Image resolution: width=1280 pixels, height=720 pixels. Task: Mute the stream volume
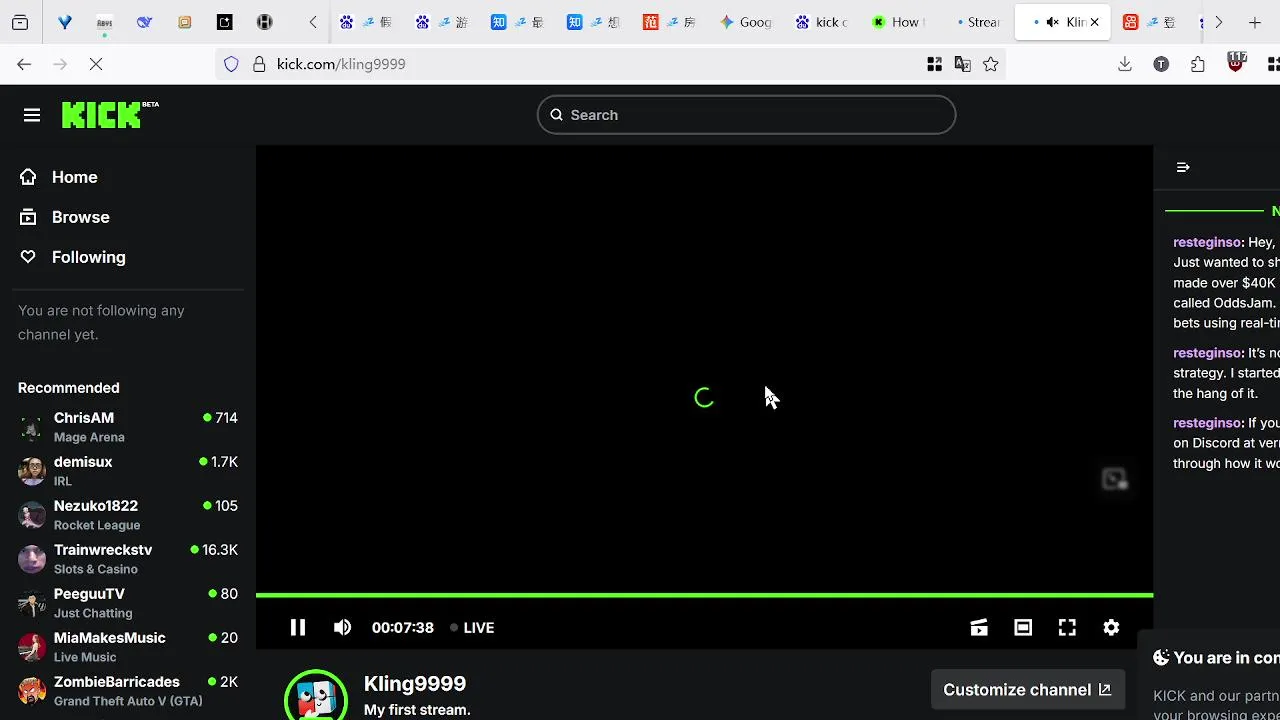tap(342, 627)
